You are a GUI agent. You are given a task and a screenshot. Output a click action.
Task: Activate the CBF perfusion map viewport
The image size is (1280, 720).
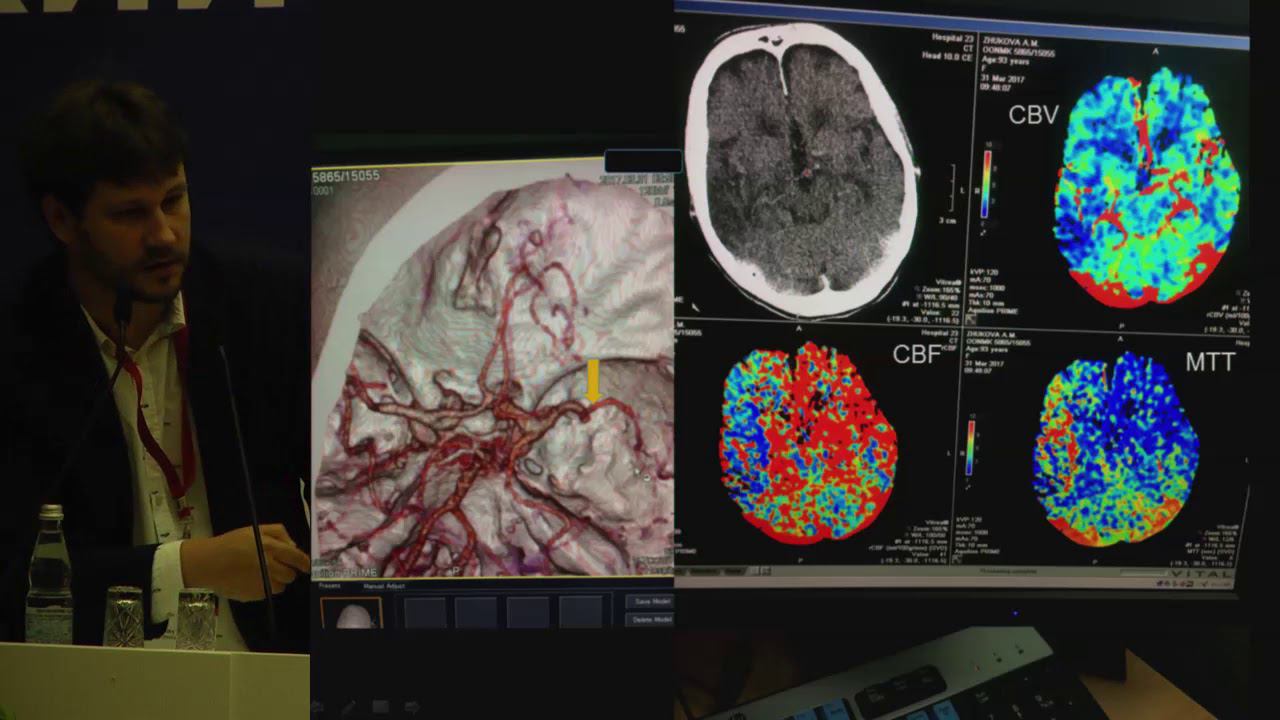815,445
